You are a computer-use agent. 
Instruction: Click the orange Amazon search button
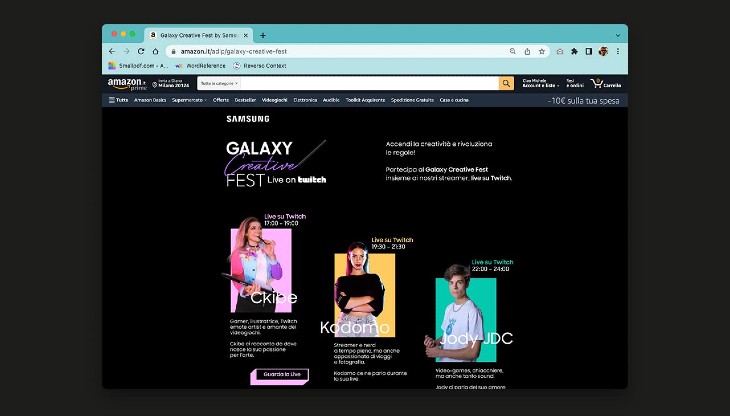point(506,83)
